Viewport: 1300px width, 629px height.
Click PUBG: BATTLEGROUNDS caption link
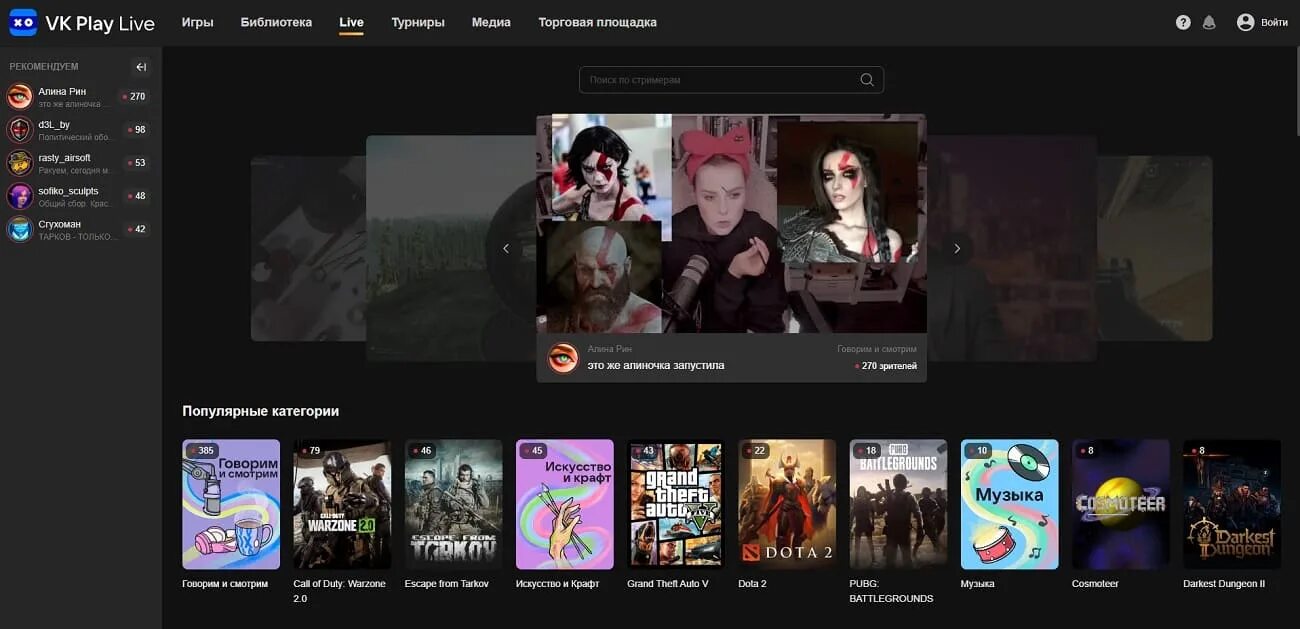tap(891, 591)
